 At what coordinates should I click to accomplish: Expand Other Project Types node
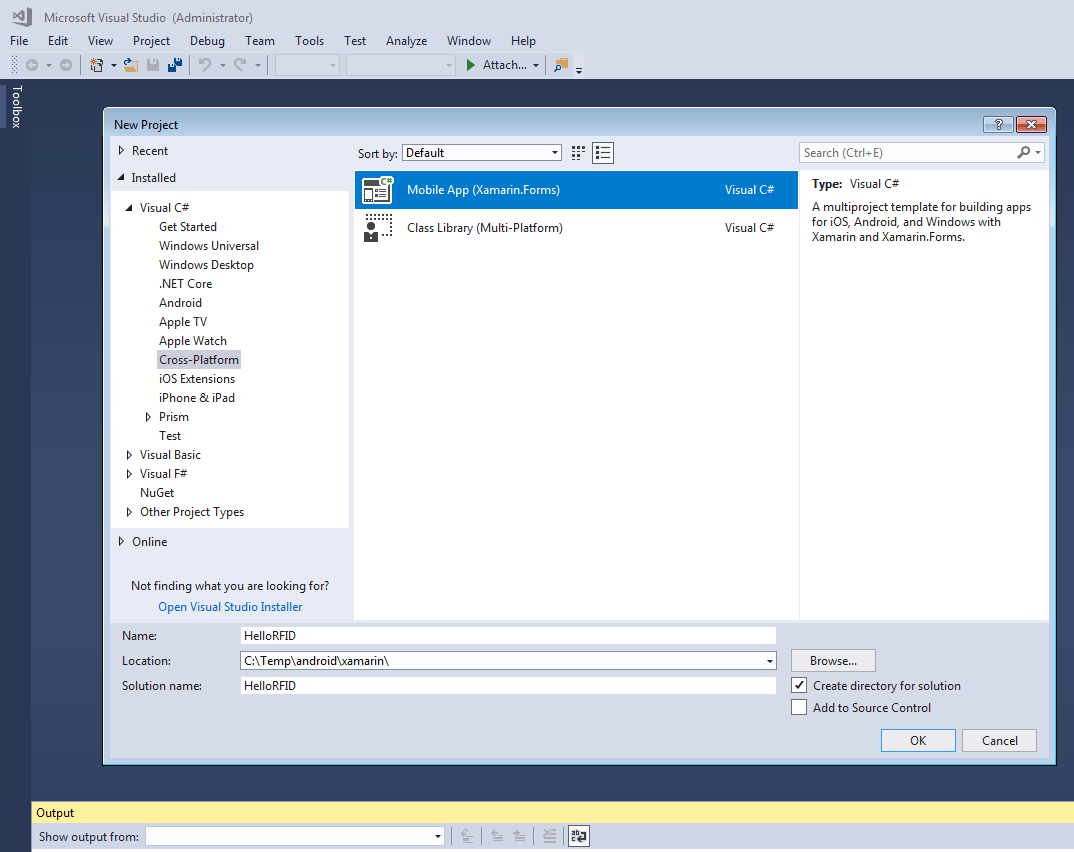click(x=129, y=512)
